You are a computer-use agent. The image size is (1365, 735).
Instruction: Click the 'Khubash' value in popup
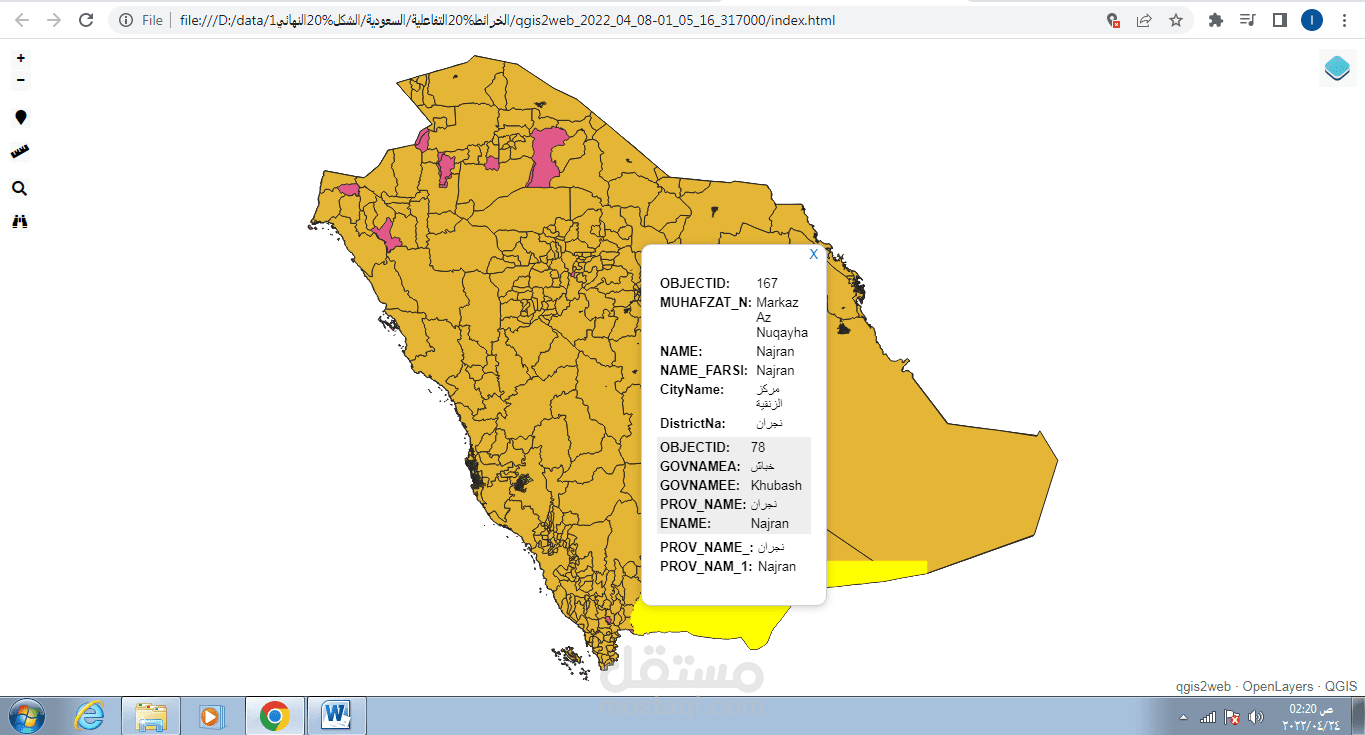point(776,485)
